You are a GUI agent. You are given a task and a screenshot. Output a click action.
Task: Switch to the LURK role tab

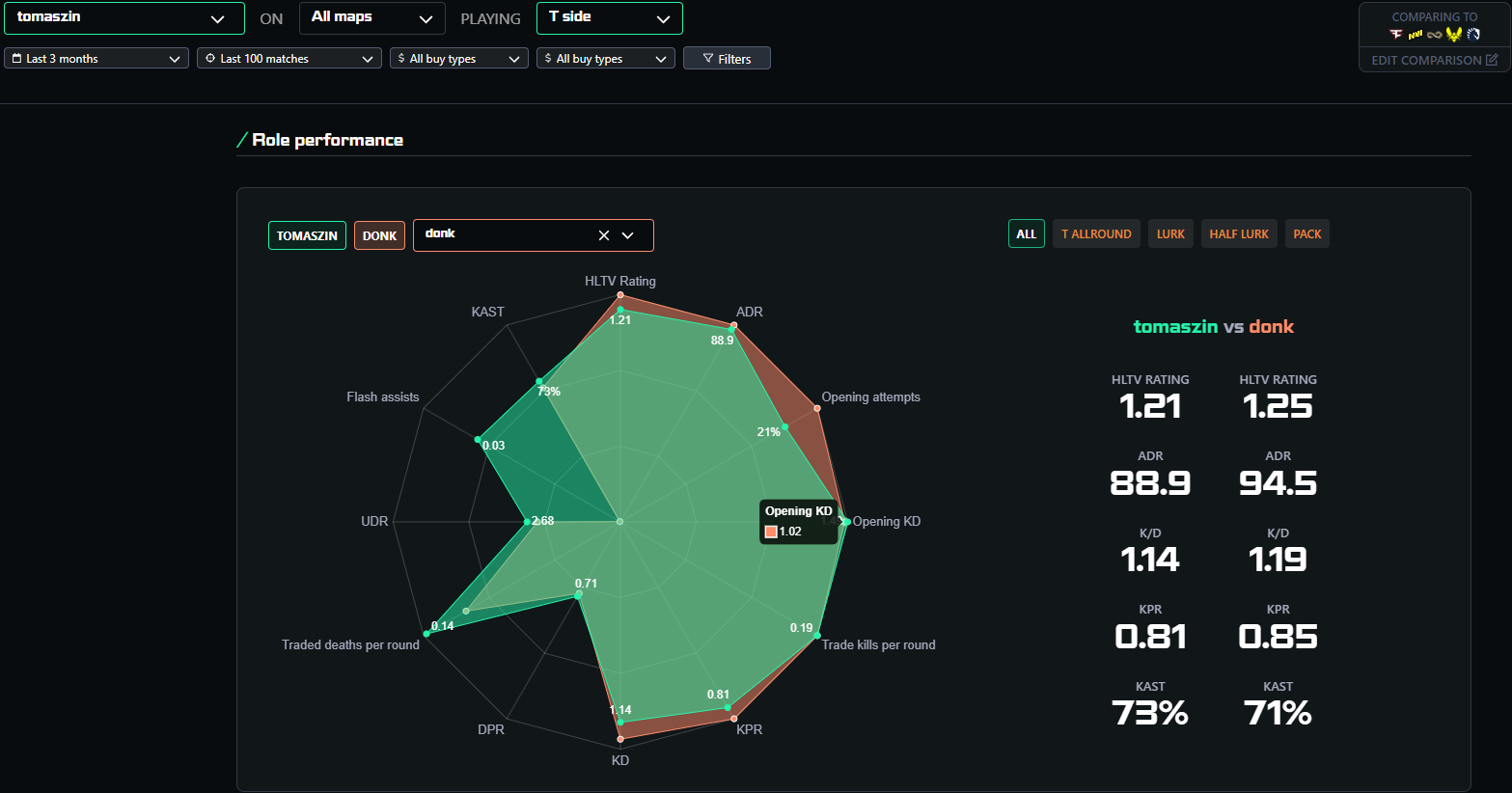click(x=1169, y=234)
